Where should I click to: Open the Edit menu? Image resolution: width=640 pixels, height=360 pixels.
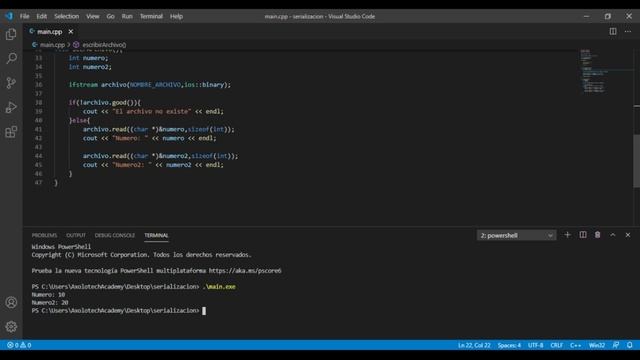[x=42, y=16]
